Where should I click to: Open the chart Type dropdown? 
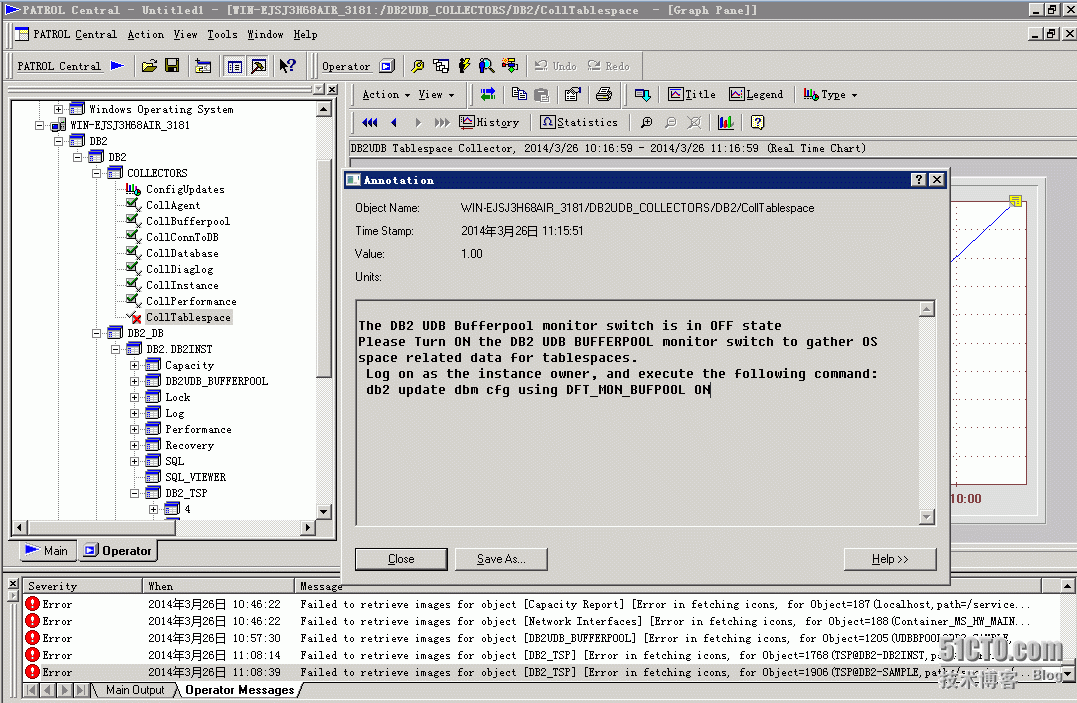830,94
